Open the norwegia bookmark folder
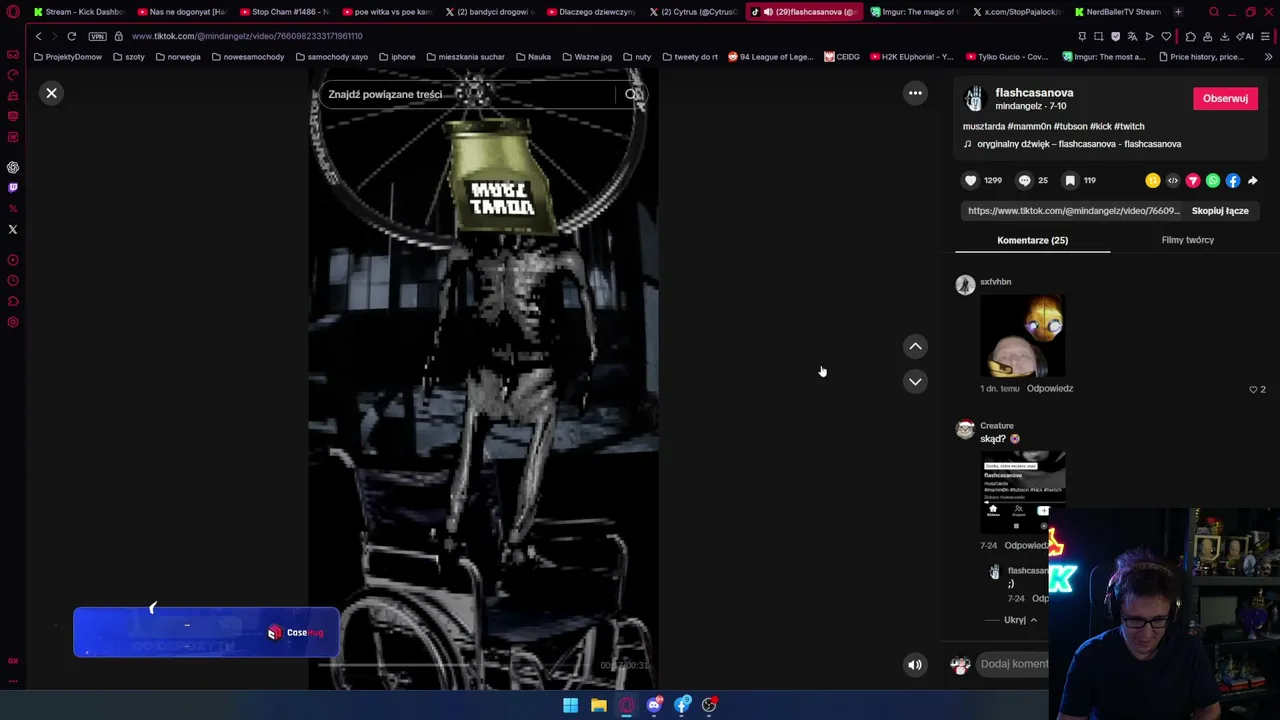 click(x=178, y=57)
